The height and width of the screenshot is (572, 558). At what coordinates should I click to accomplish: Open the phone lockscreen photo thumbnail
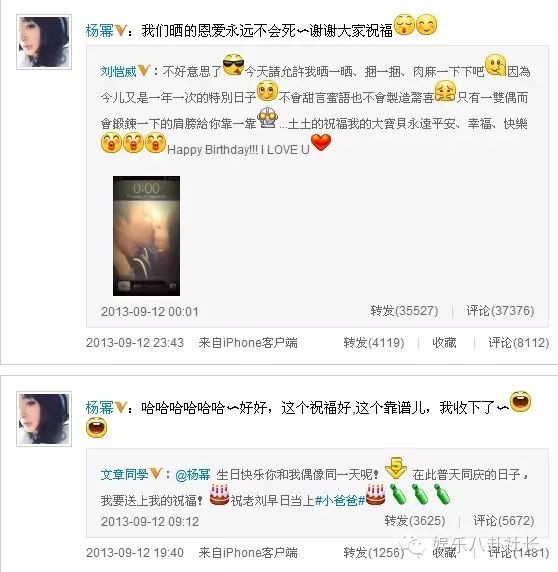(x=146, y=236)
